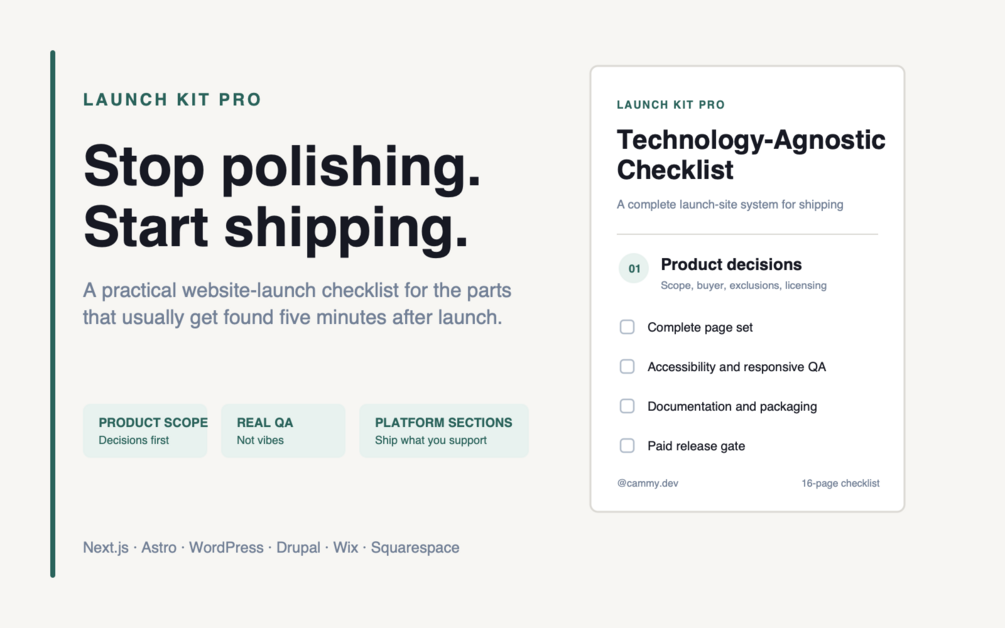
Task: Click the Next.js platform name
Action: 106,548
